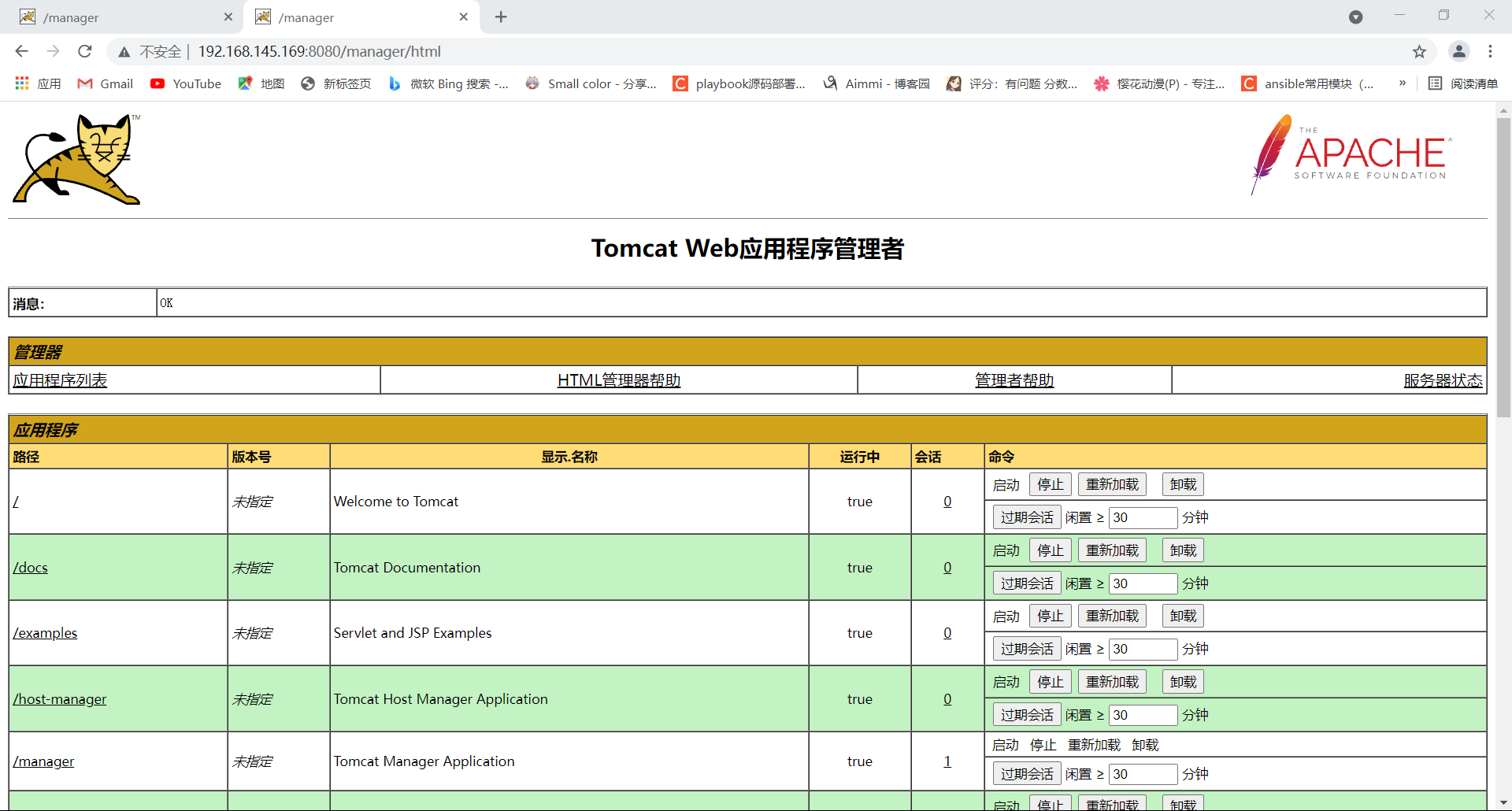This screenshot has height=811, width=1512.
Task: Stop the /examples application
Action: tap(1050, 617)
